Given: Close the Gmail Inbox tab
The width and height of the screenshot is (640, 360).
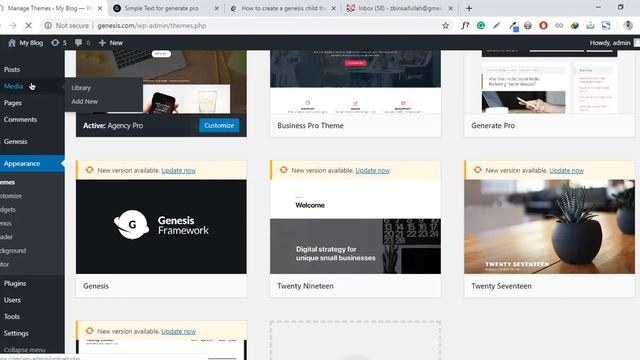Looking at the screenshot, I should point(450,8).
